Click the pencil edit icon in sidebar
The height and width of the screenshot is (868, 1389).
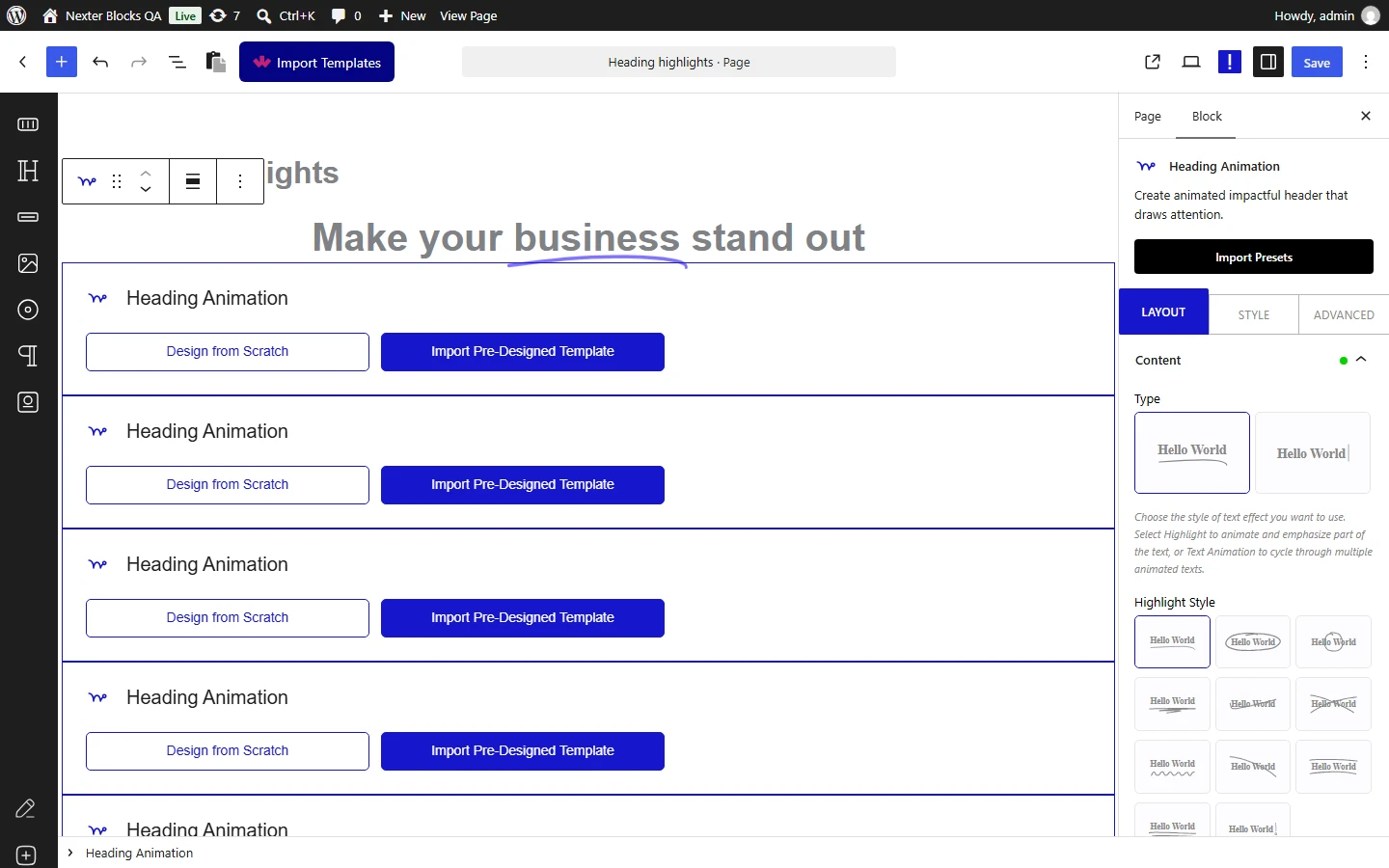pyautogui.click(x=26, y=808)
